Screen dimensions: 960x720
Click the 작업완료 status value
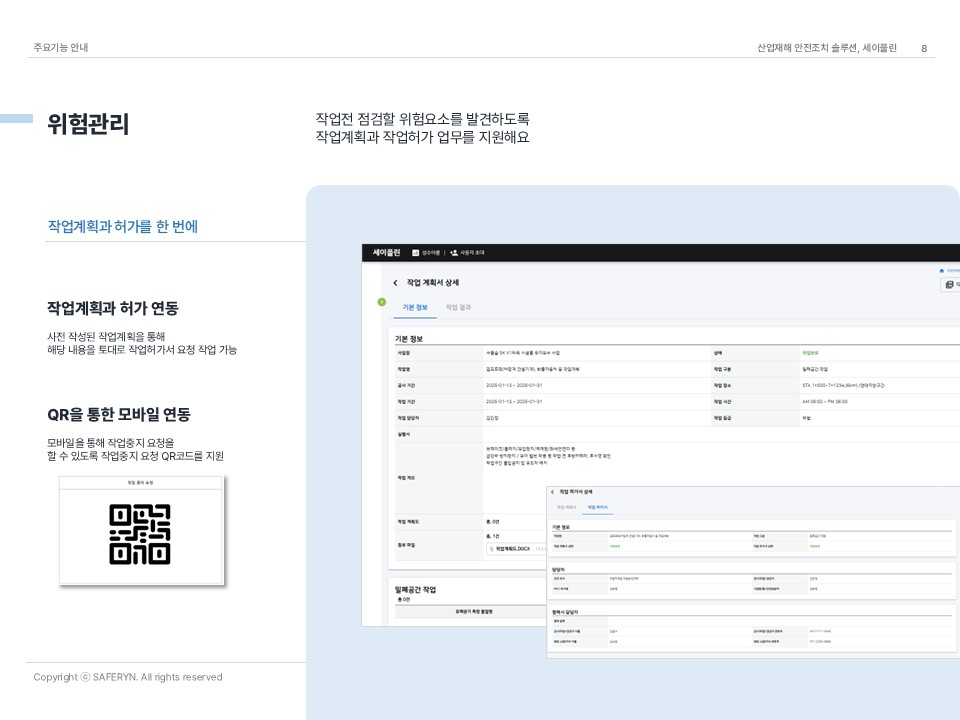pos(810,353)
